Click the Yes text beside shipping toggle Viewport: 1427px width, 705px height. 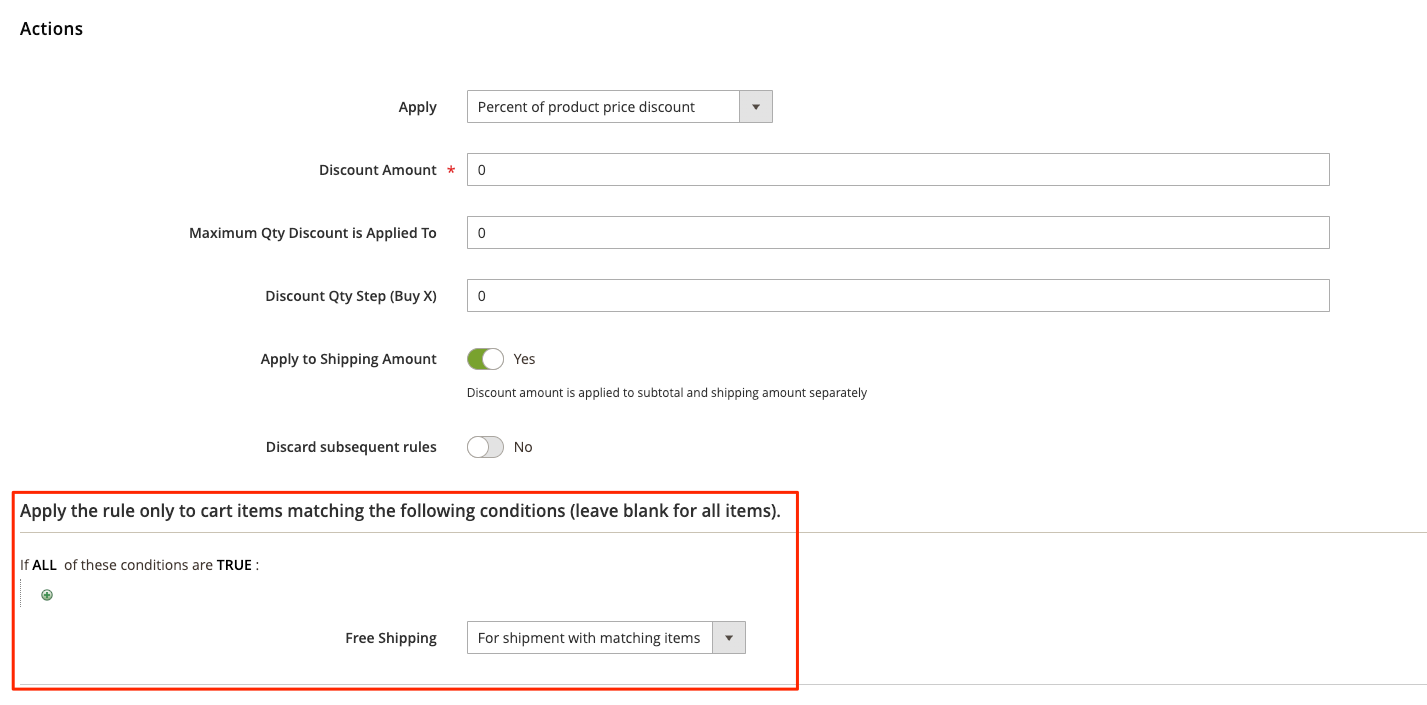[x=524, y=359]
